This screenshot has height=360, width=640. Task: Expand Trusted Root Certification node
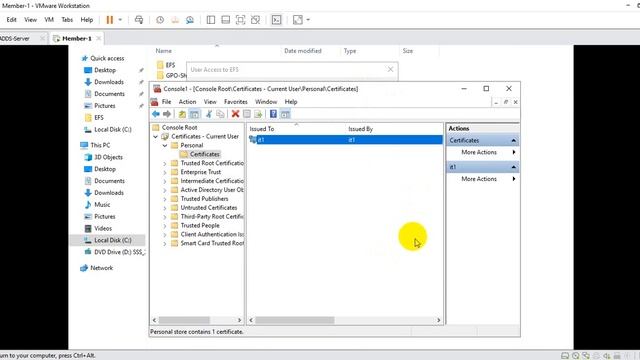(x=165, y=163)
